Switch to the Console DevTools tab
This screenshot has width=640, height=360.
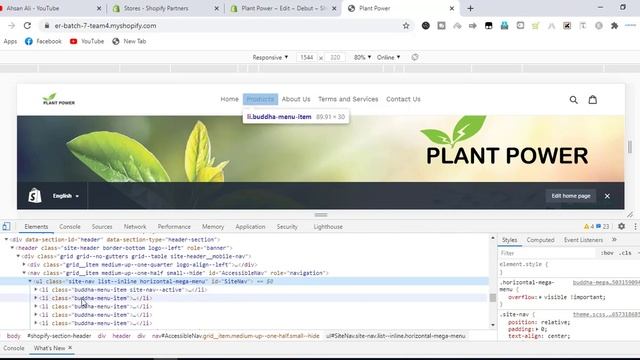click(70, 227)
